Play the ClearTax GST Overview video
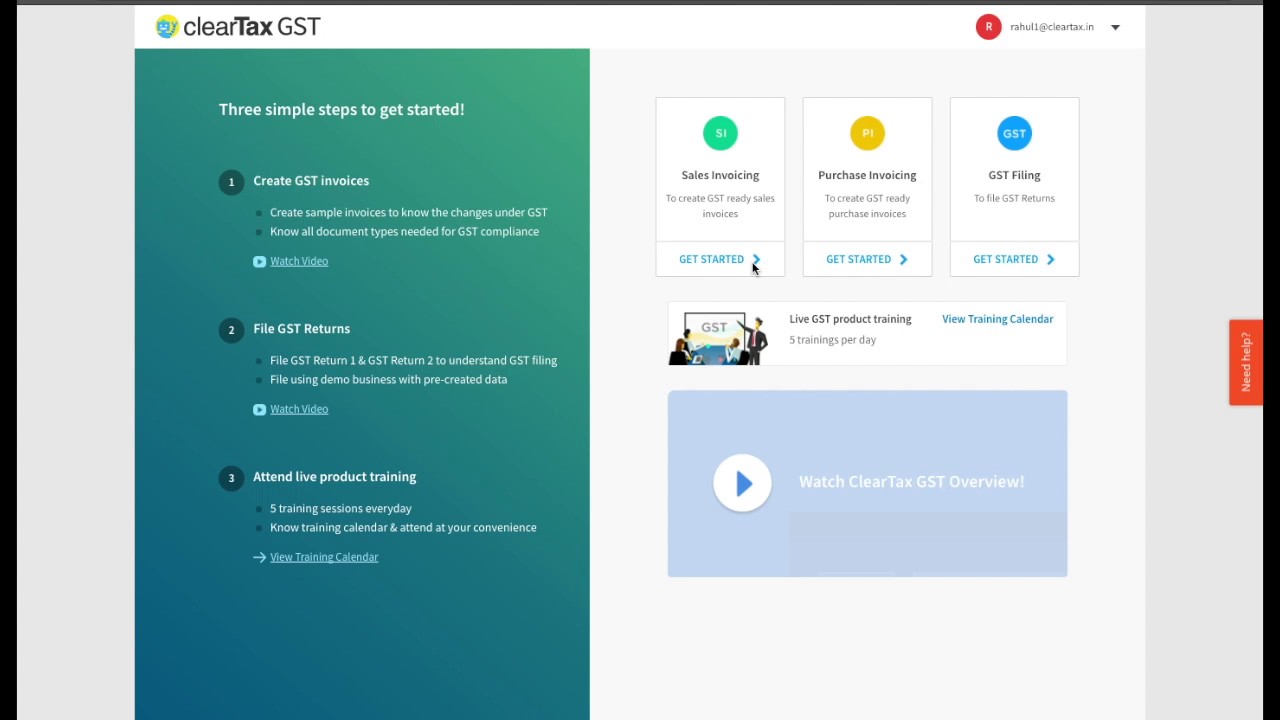1280x720 pixels. 742,483
